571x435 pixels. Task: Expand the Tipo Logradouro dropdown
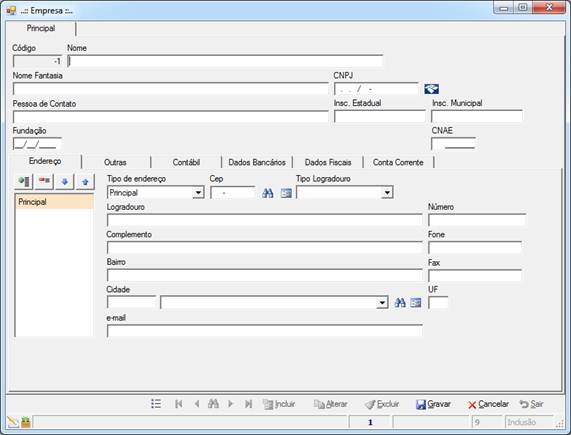387,192
